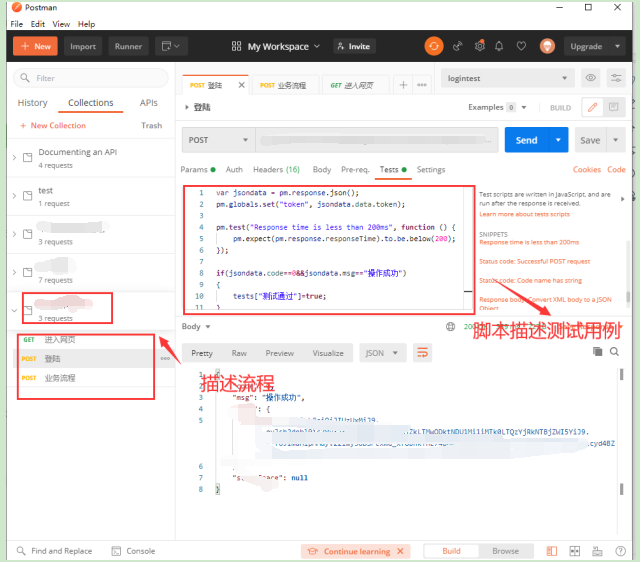Open the View menu

tap(61, 24)
